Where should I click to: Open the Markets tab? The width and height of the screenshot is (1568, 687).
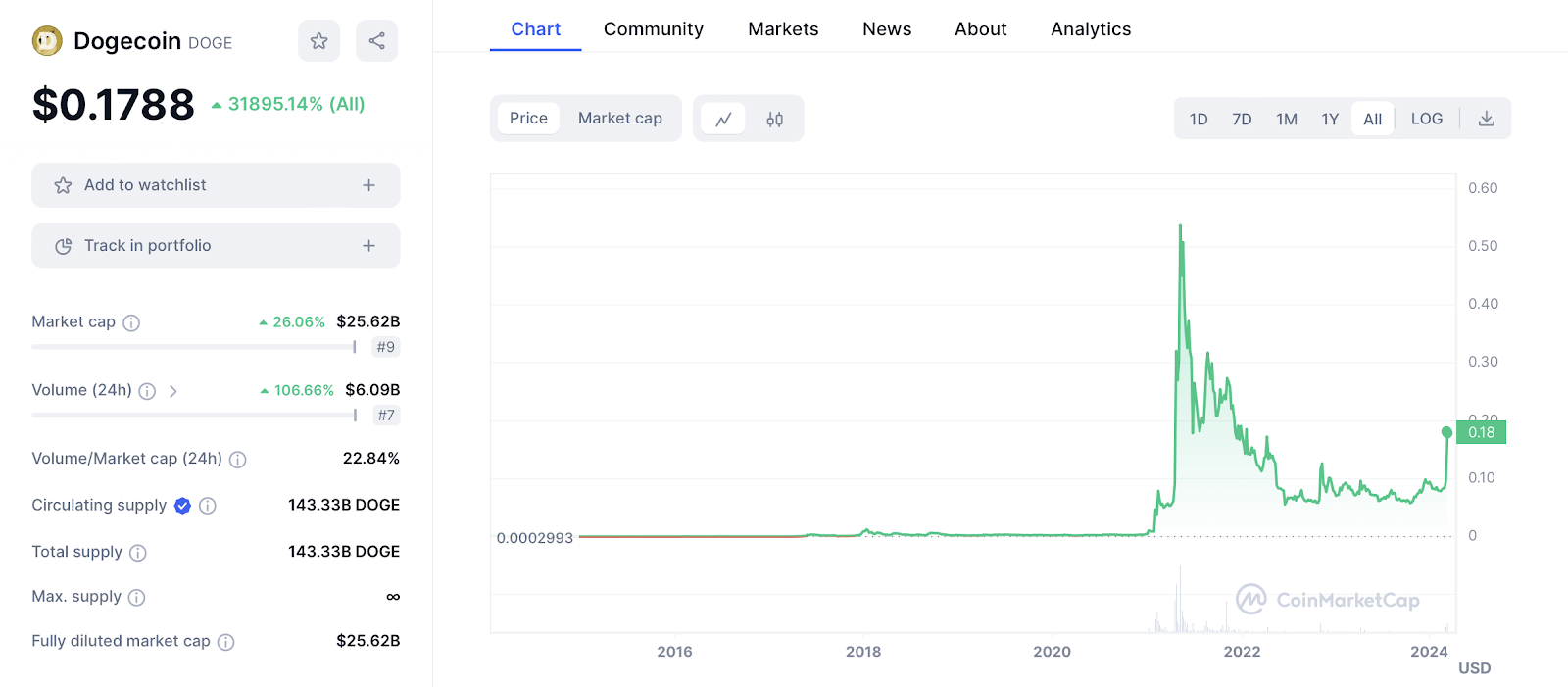pyautogui.click(x=783, y=29)
